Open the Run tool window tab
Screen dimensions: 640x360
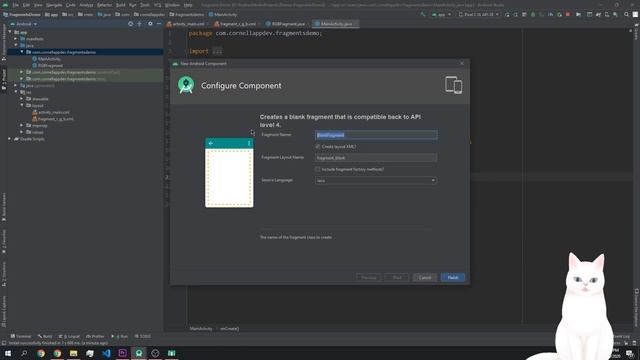tap(120, 336)
